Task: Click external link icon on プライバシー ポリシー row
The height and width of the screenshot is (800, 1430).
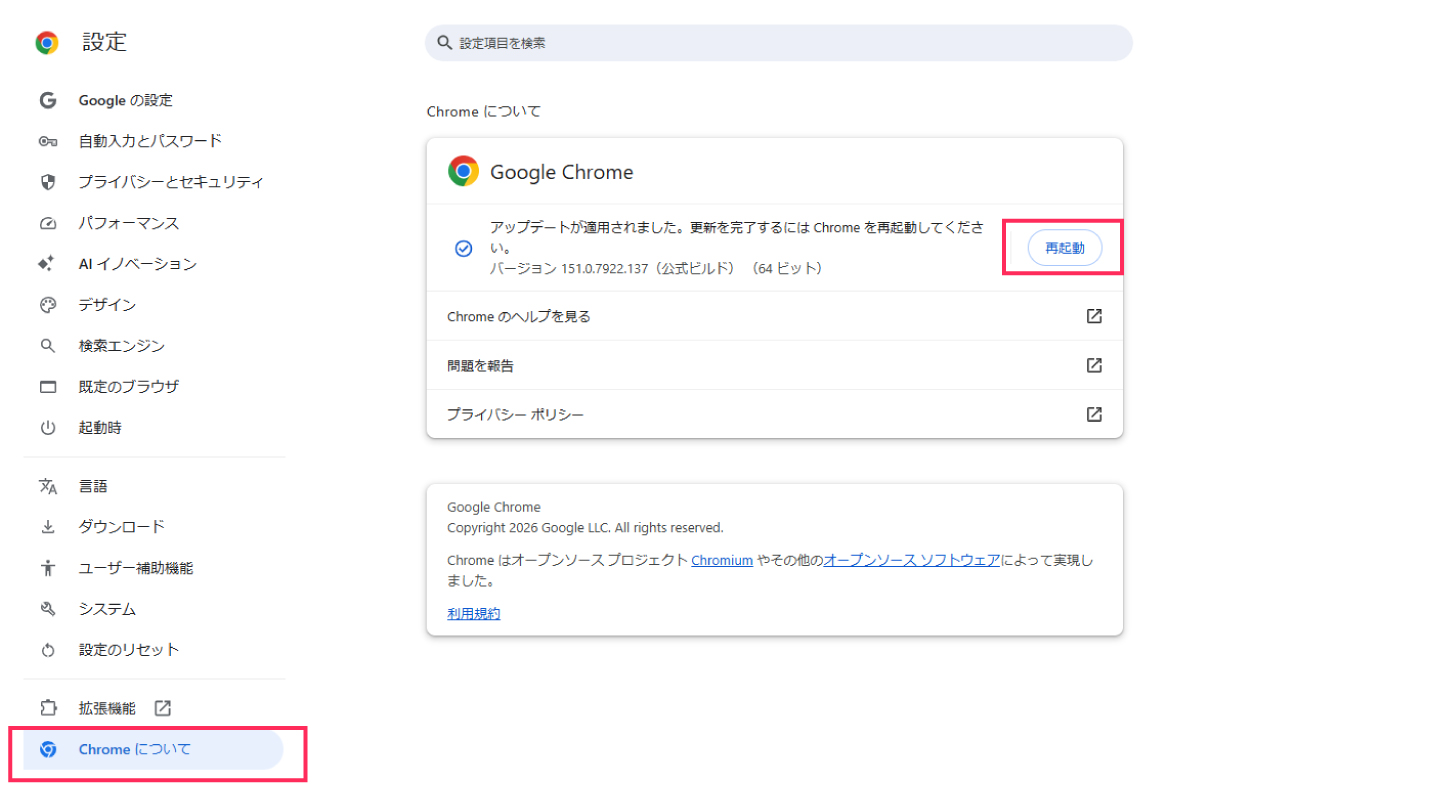Action: [1094, 414]
